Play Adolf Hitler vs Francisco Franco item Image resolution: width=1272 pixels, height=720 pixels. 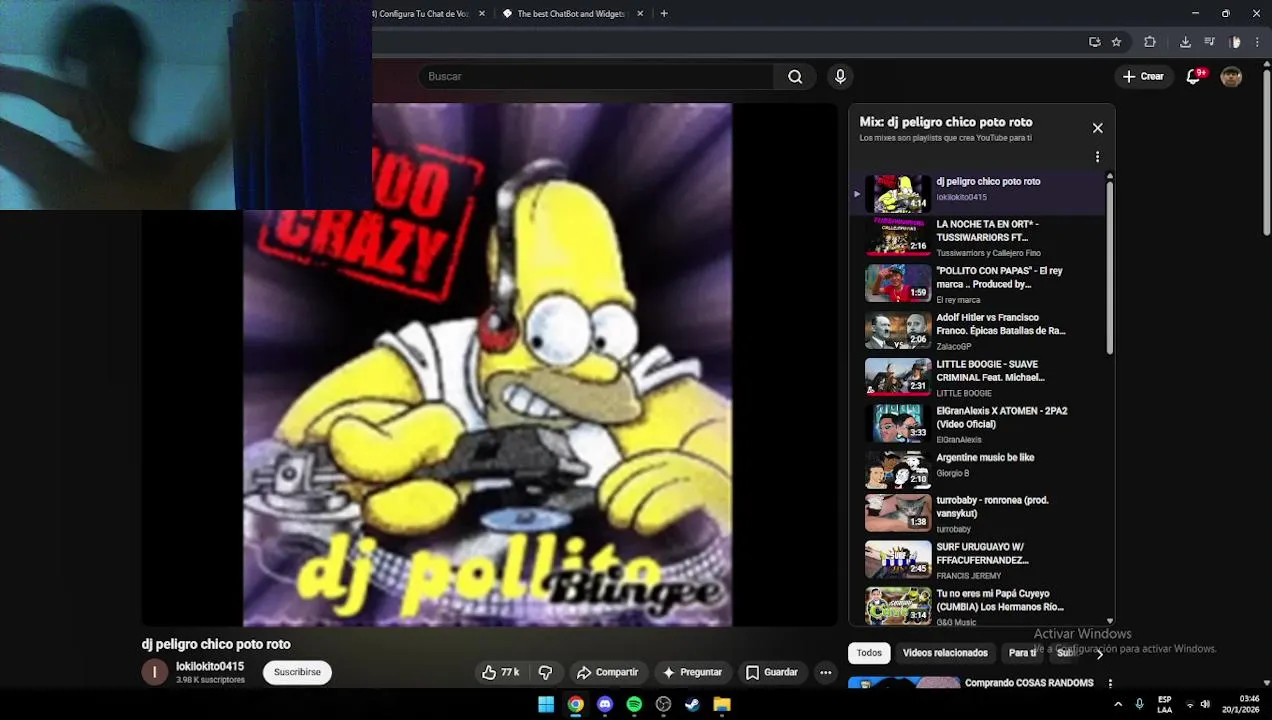click(978, 331)
